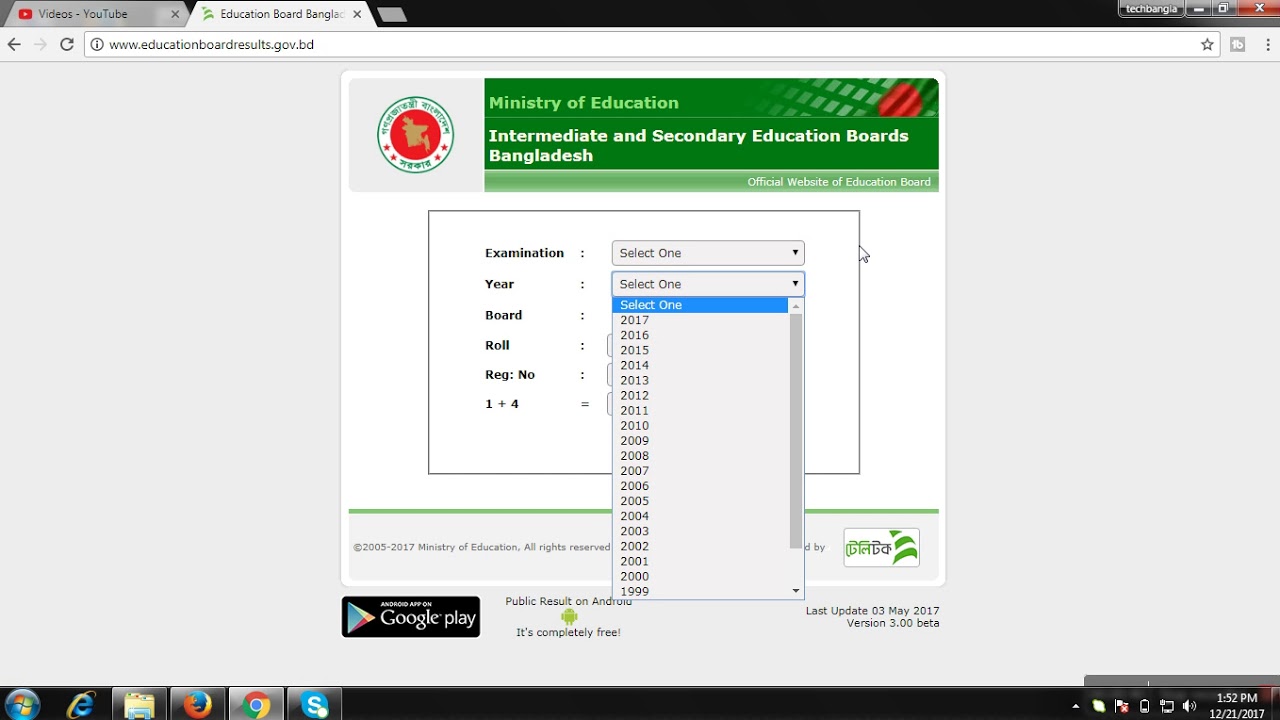This screenshot has width=1280, height=720.
Task: Click the green Android robot icon
Action: coord(569,617)
